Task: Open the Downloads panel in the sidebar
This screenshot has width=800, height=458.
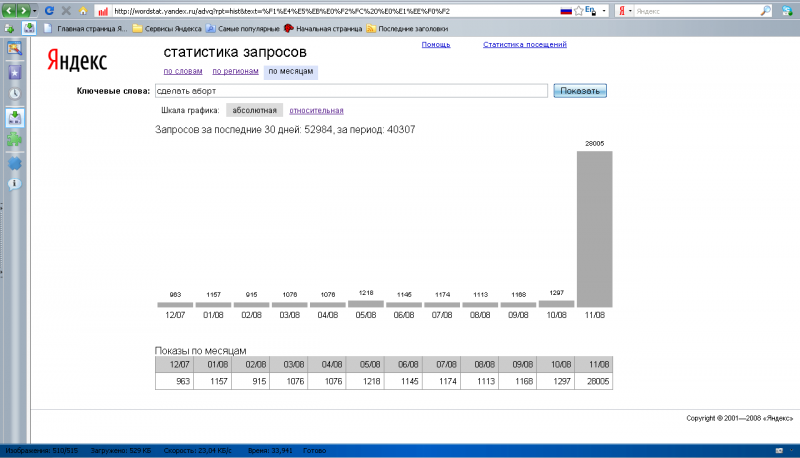Action: tap(15, 117)
